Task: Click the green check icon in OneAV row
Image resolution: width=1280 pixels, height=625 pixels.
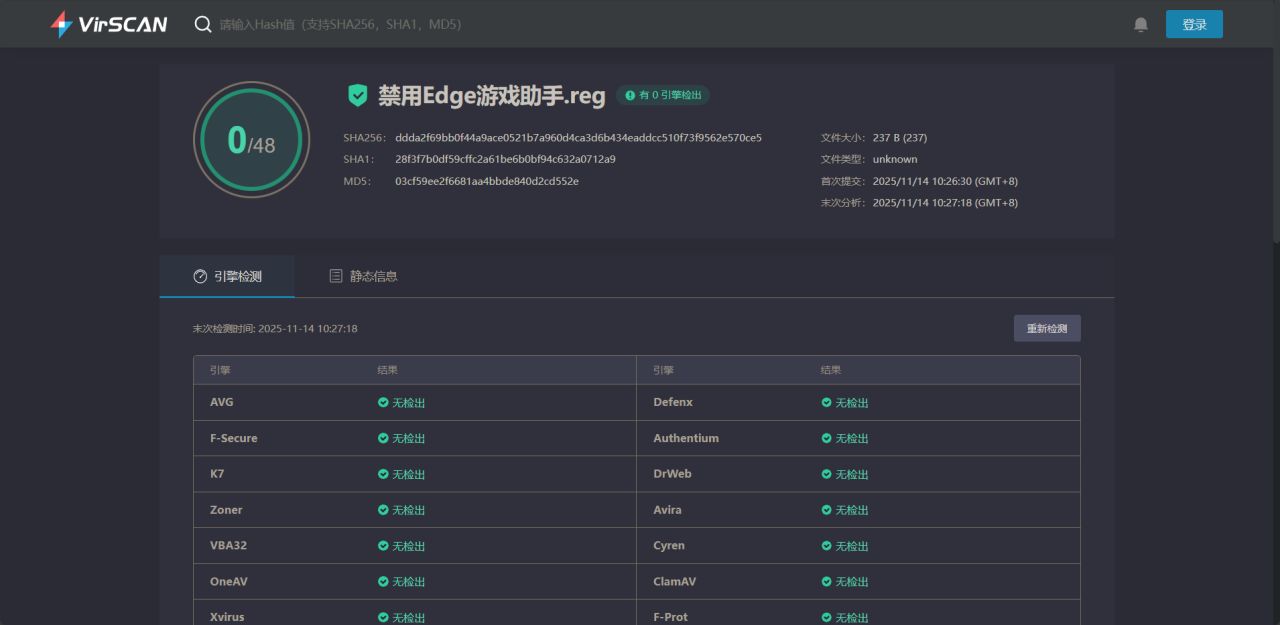Action: [383, 581]
